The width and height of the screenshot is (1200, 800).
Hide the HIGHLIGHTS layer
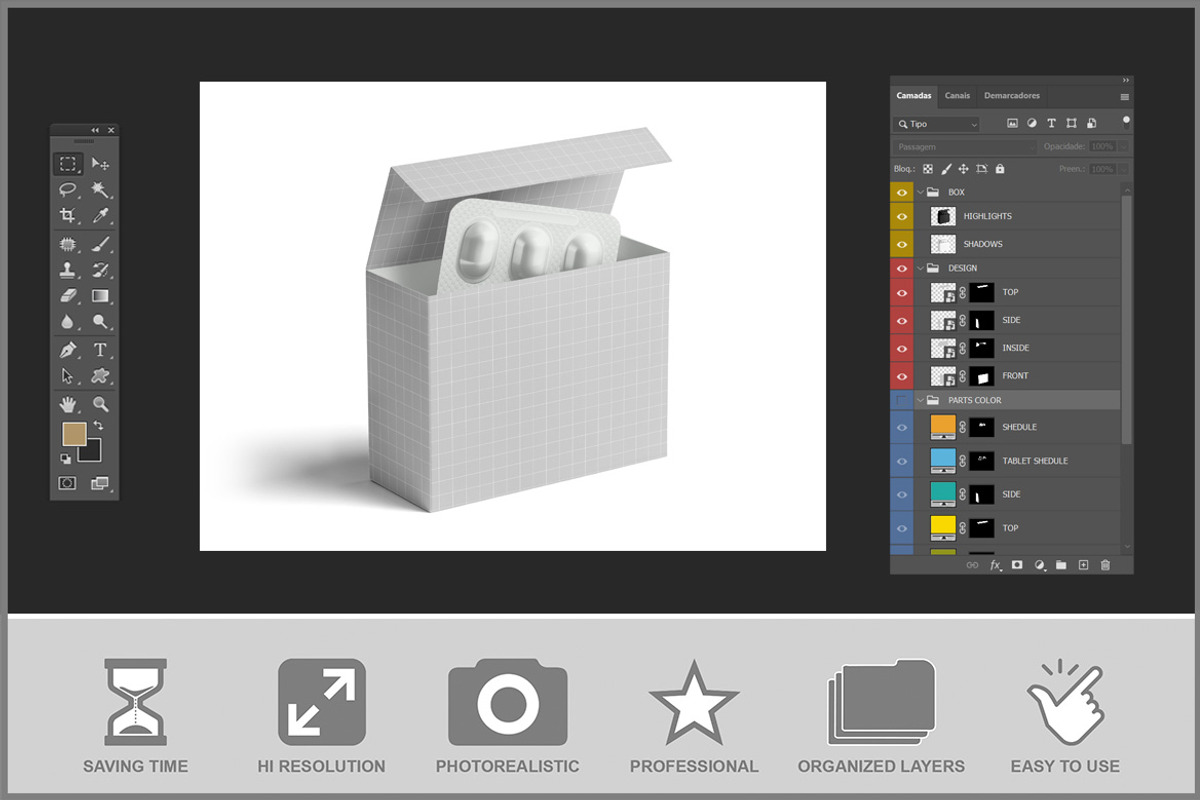point(902,216)
